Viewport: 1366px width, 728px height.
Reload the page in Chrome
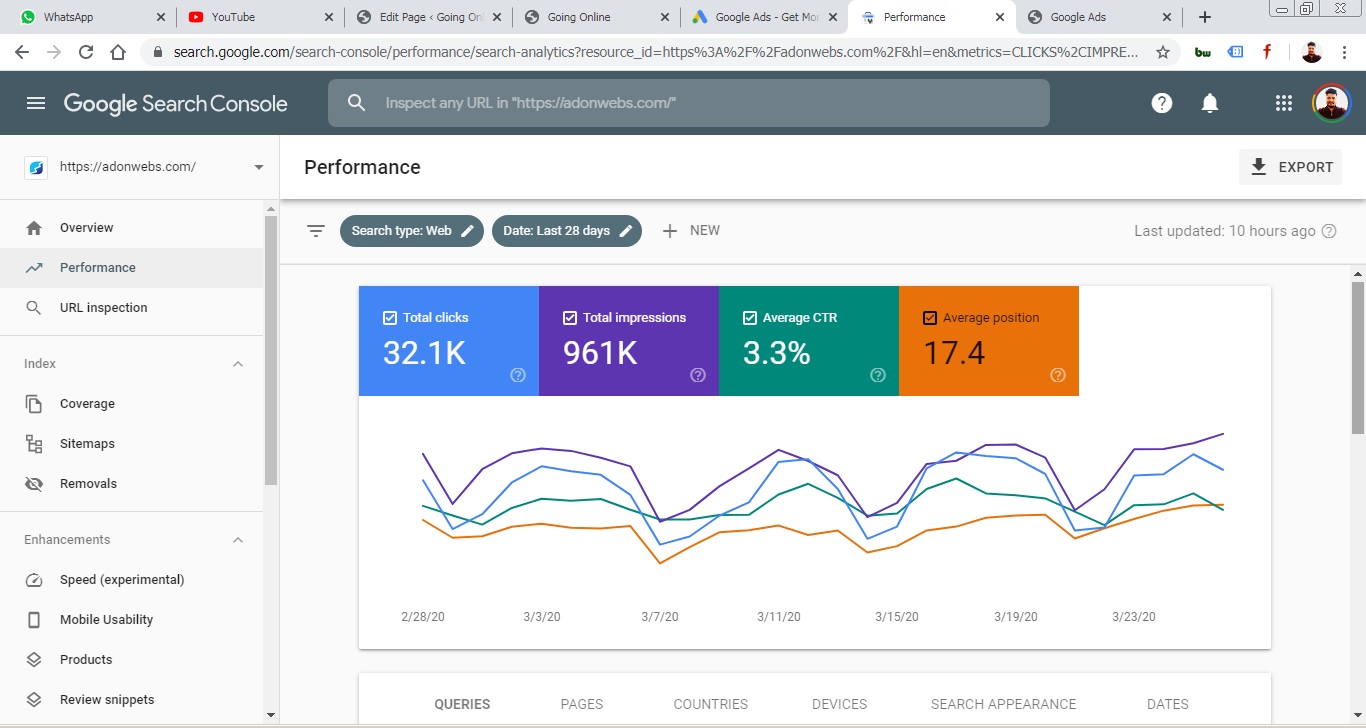pos(86,53)
